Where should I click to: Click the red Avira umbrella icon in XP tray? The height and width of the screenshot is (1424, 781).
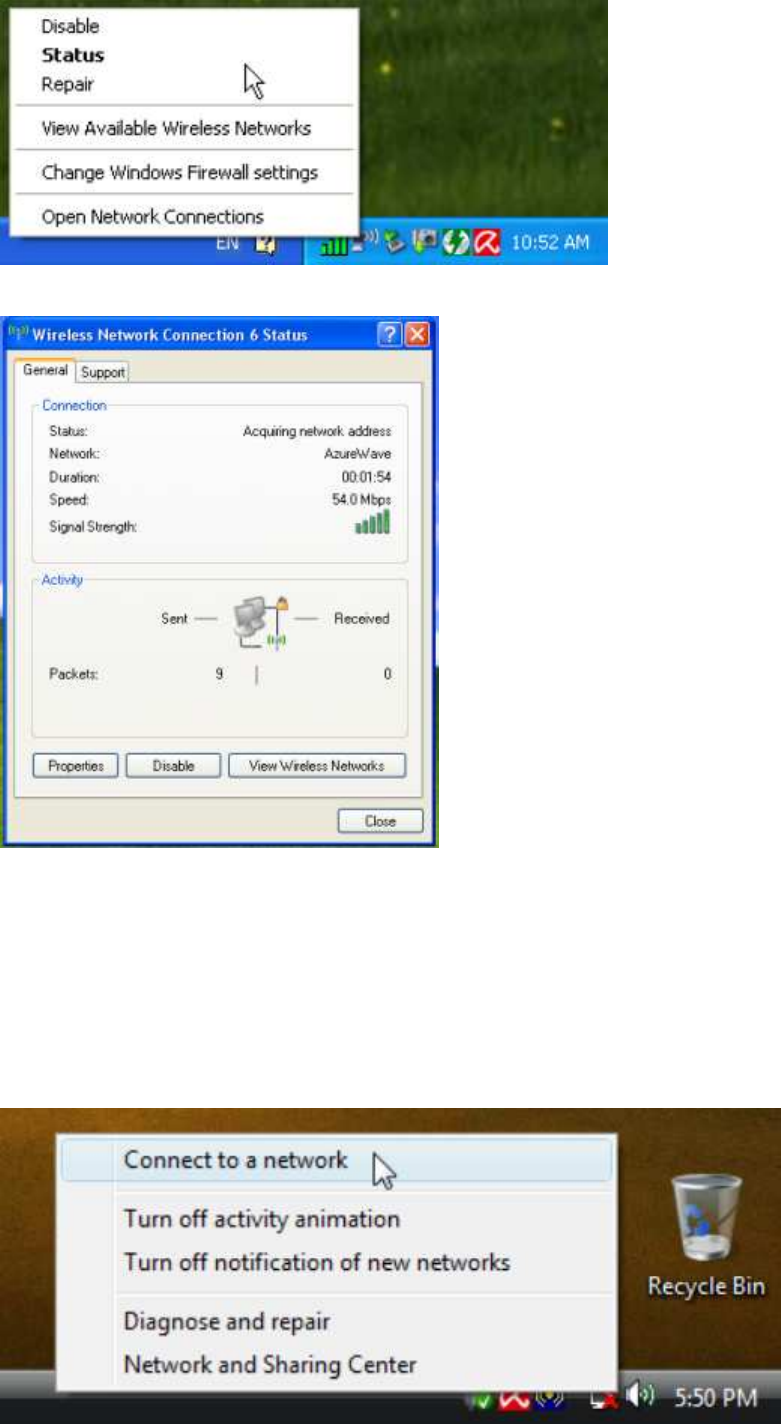pos(487,244)
